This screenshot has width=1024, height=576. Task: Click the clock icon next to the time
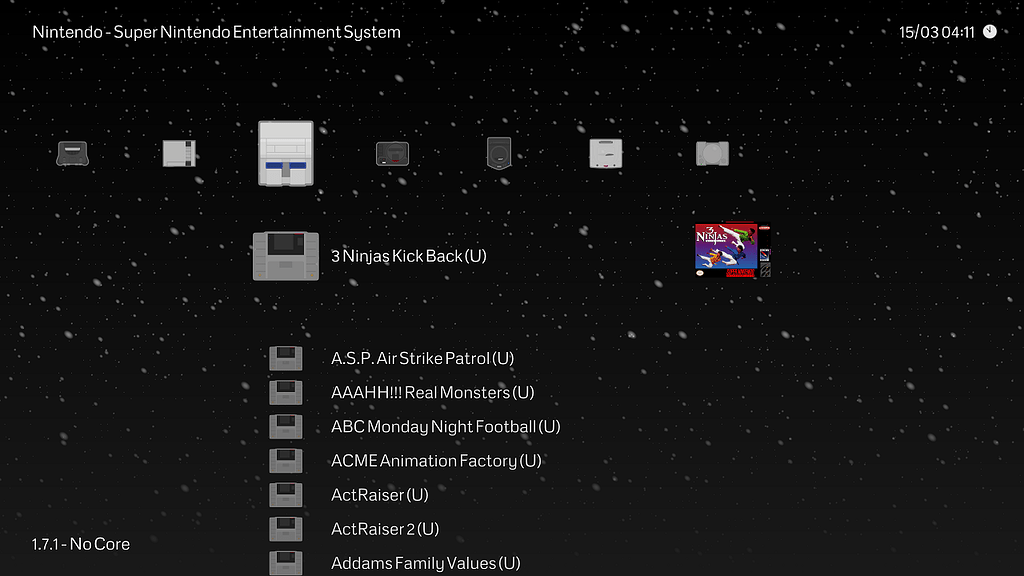point(989,31)
